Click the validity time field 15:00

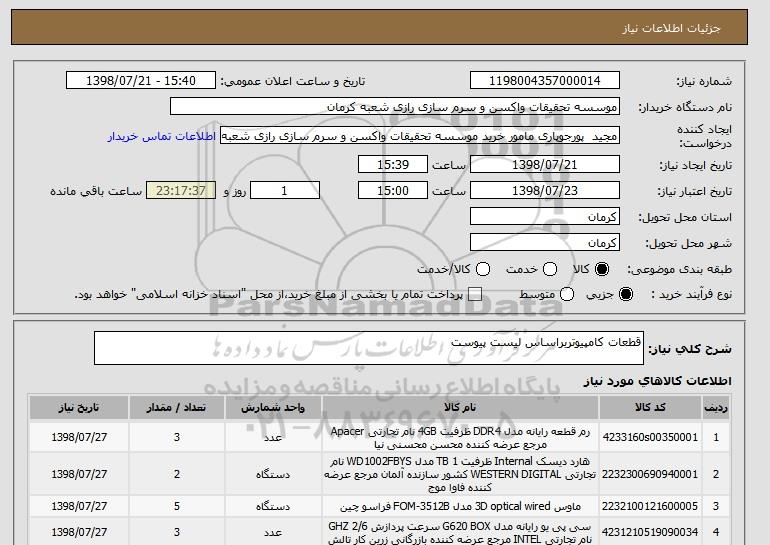[x=393, y=191]
